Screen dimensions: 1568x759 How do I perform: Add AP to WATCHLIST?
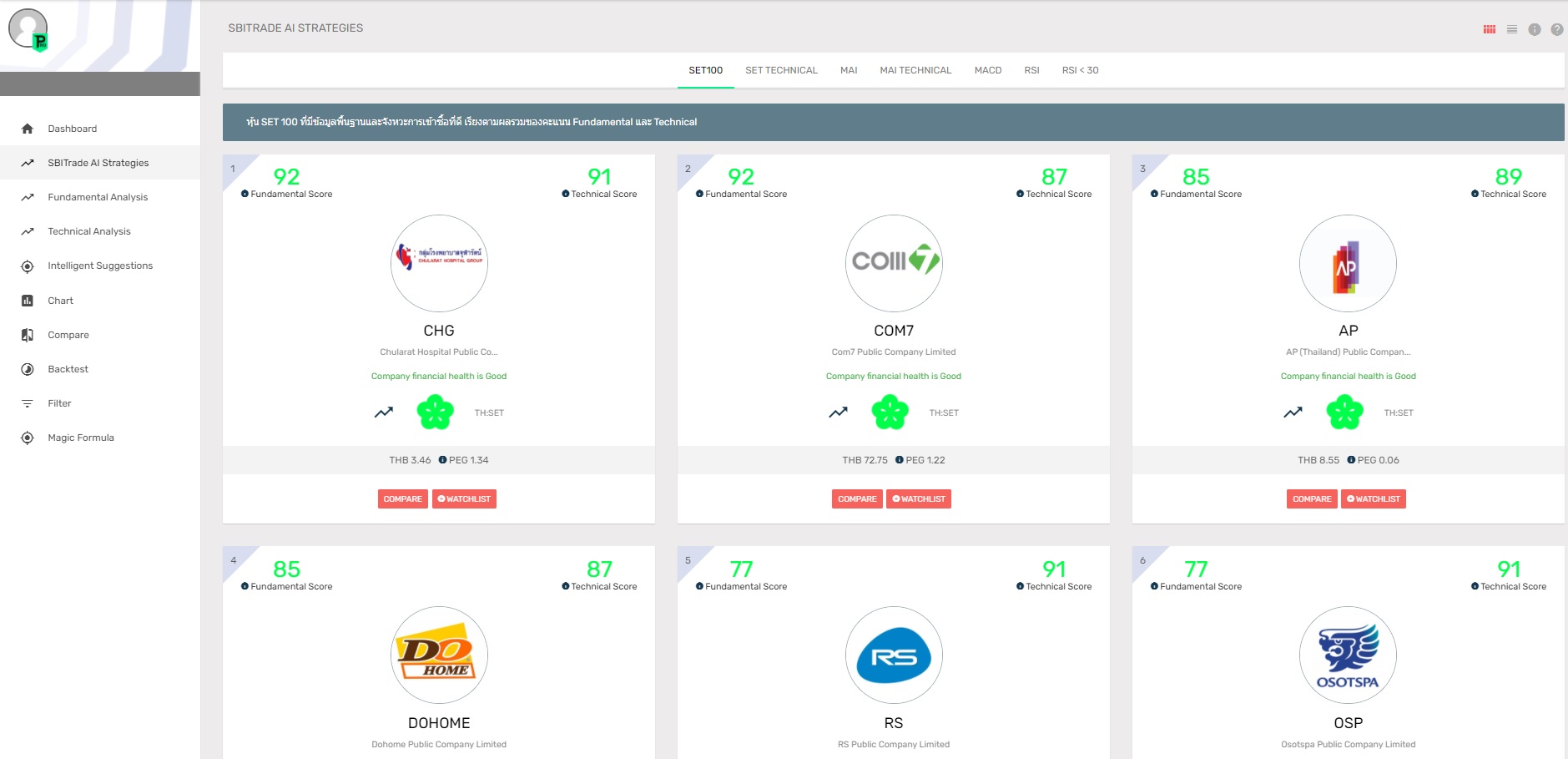pos(1374,499)
